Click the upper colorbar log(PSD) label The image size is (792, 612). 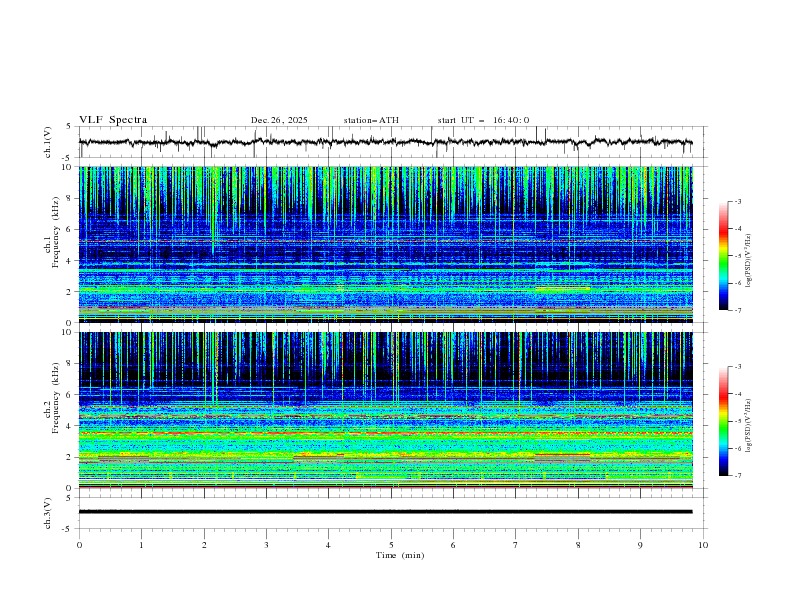(748, 261)
